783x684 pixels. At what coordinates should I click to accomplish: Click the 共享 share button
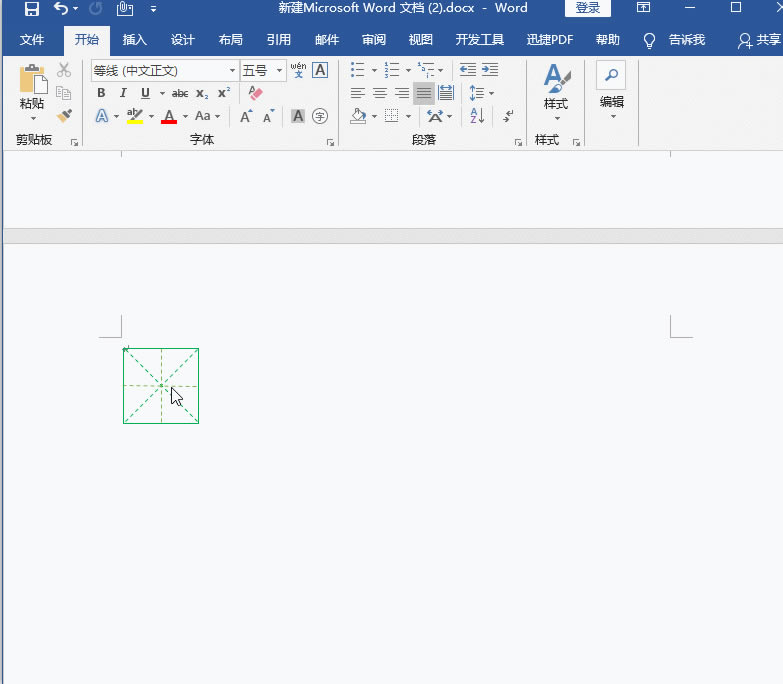pos(759,40)
